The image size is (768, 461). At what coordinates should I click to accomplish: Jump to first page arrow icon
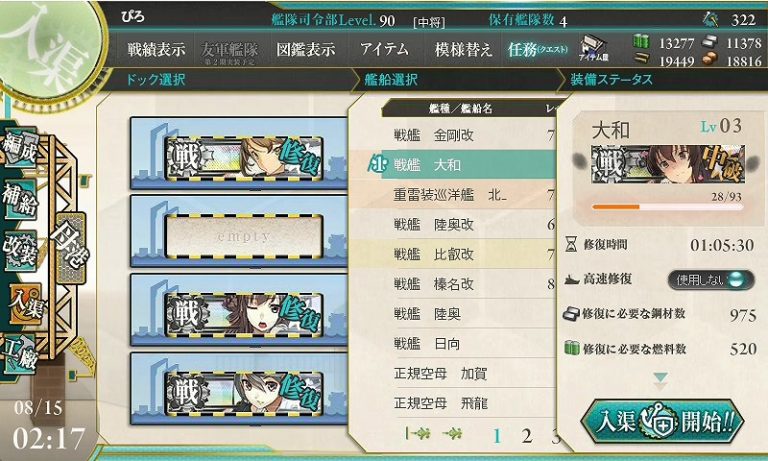[418, 434]
